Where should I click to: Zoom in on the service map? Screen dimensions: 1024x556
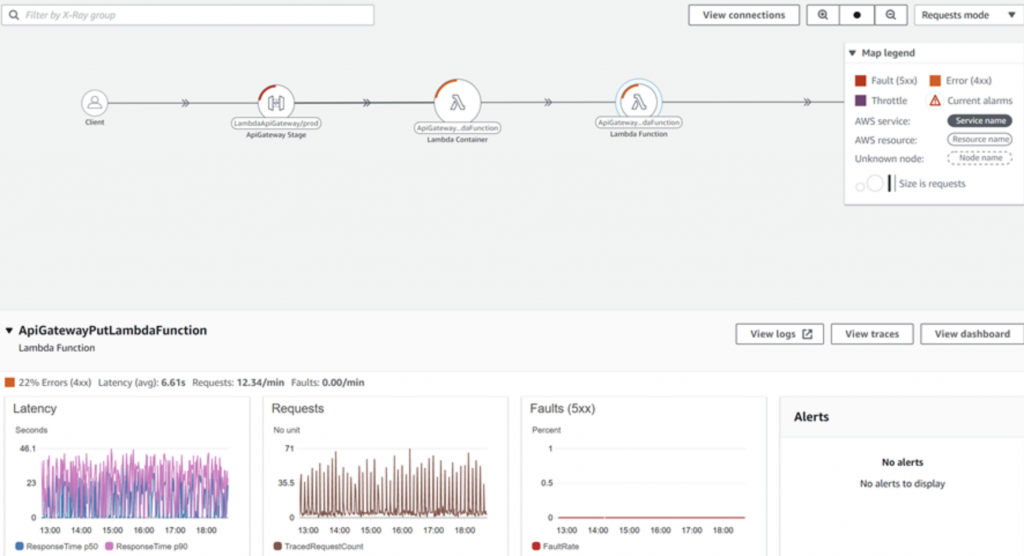point(823,14)
